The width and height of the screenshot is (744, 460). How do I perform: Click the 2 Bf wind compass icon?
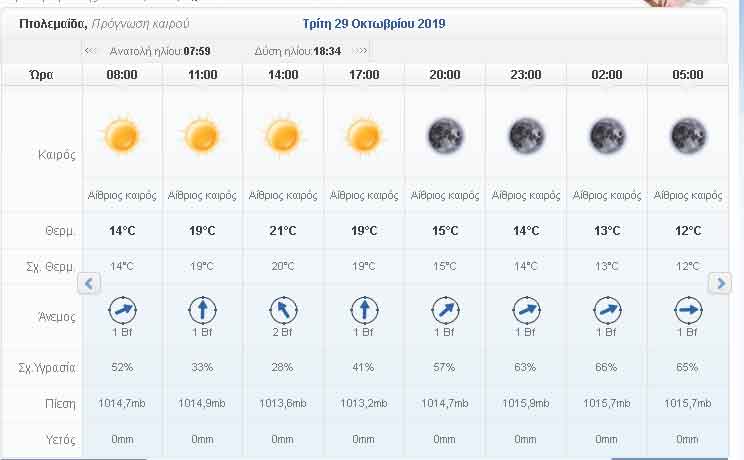283,310
